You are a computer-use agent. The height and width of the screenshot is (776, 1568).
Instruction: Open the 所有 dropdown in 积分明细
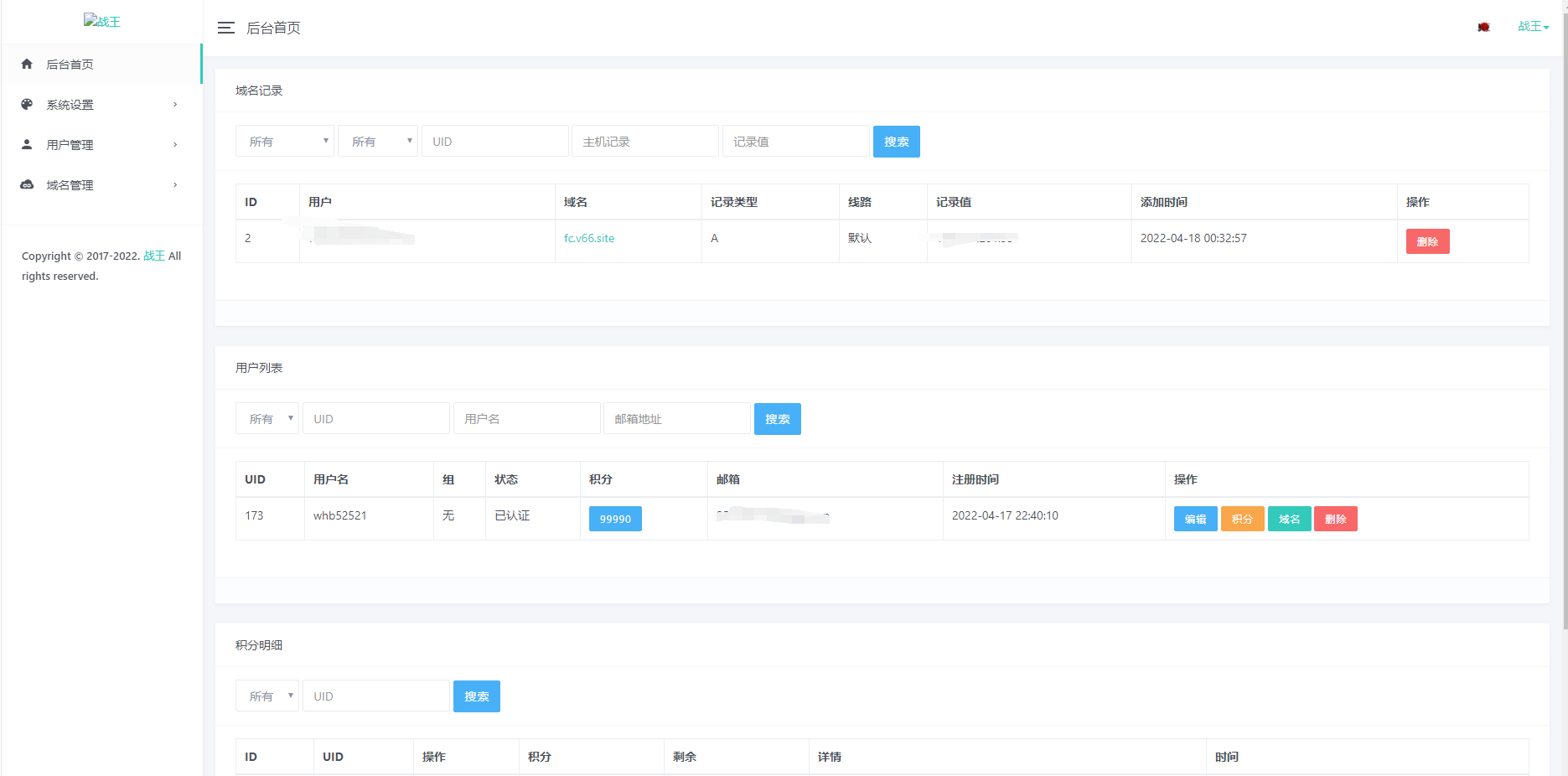point(267,696)
